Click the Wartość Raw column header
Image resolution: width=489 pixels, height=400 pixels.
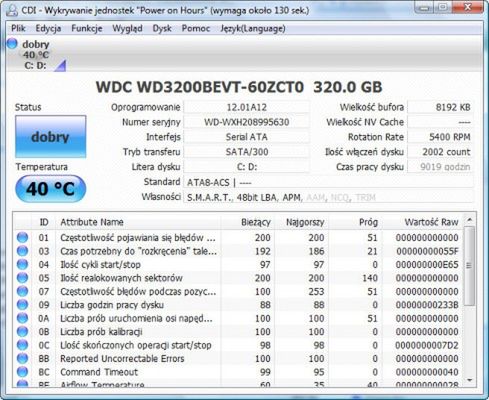[423, 222]
